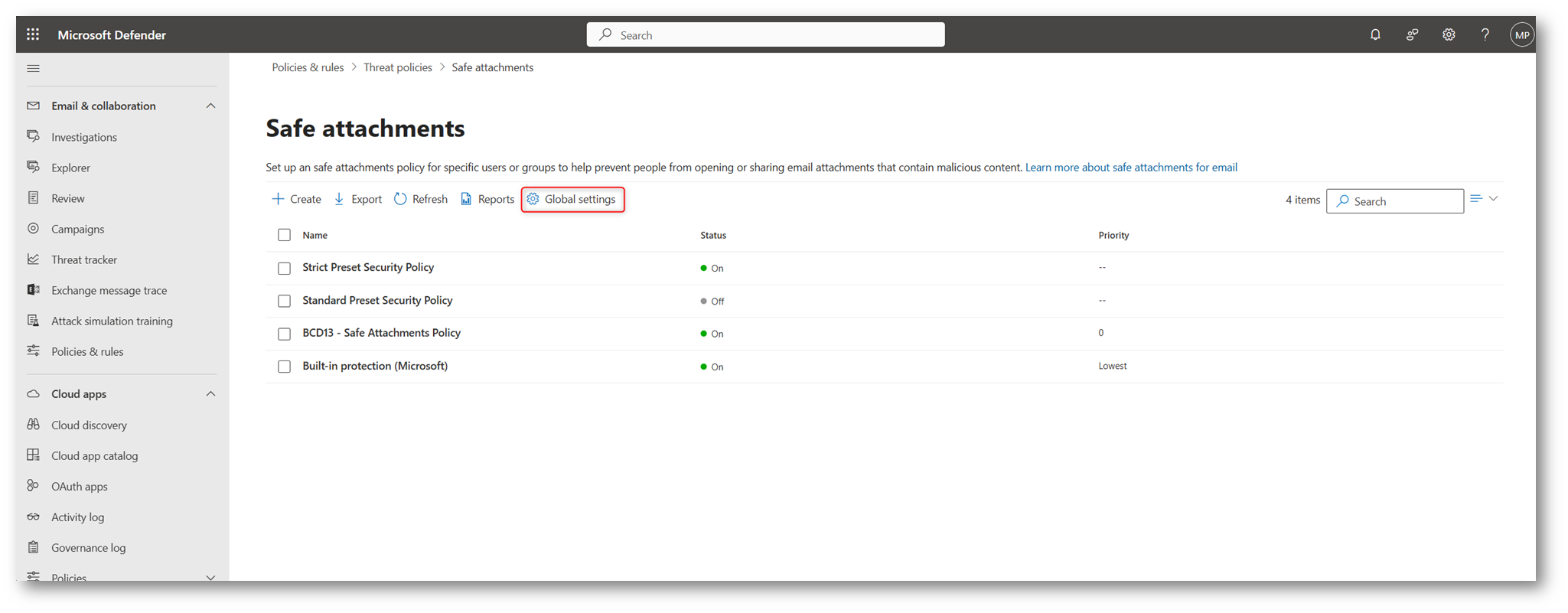
Task: Open Campaigns in the sidebar
Action: [x=77, y=229]
